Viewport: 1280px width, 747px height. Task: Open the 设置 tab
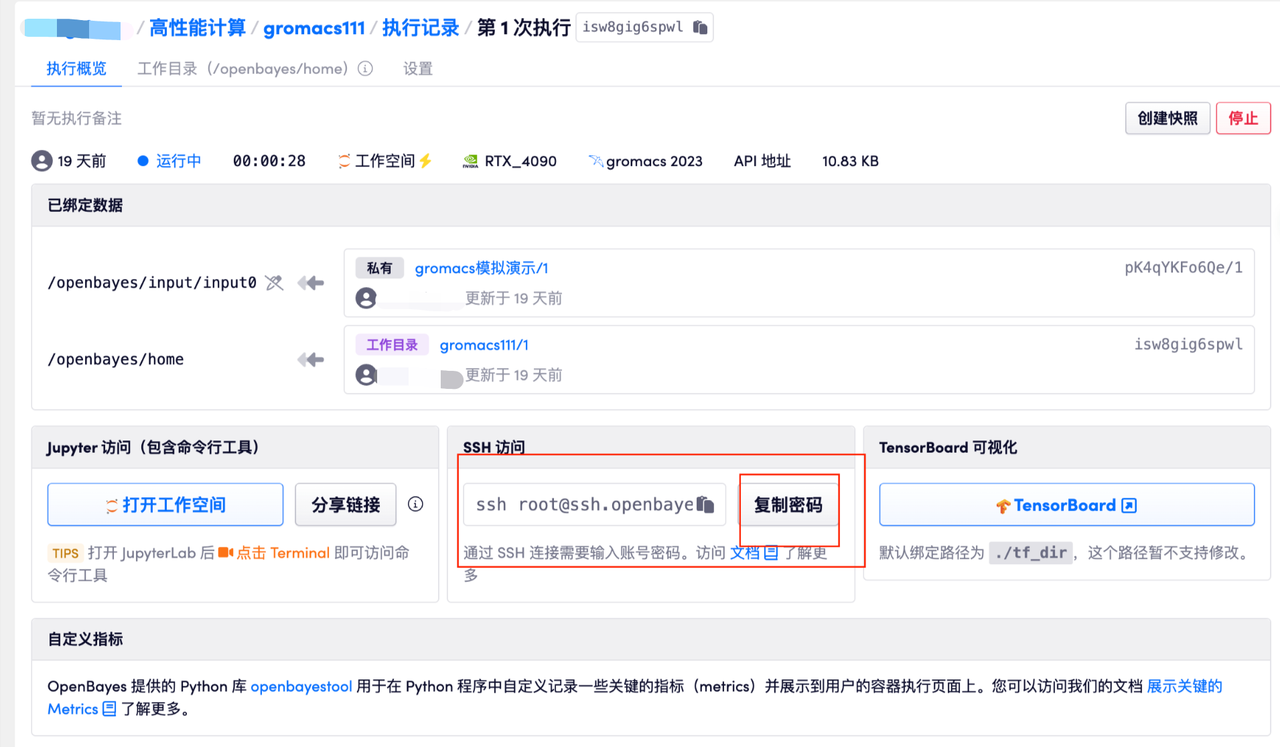coord(418,69)
